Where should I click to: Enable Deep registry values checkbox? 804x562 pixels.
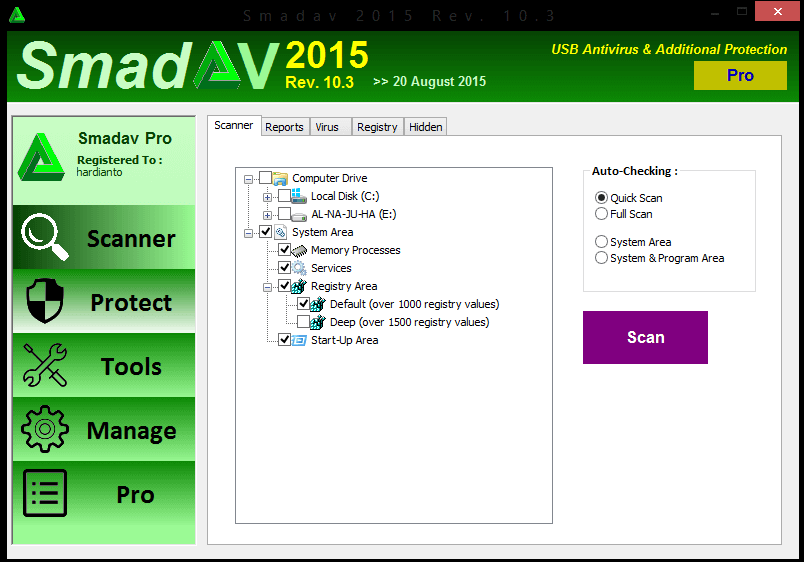(x=304, y=322)
